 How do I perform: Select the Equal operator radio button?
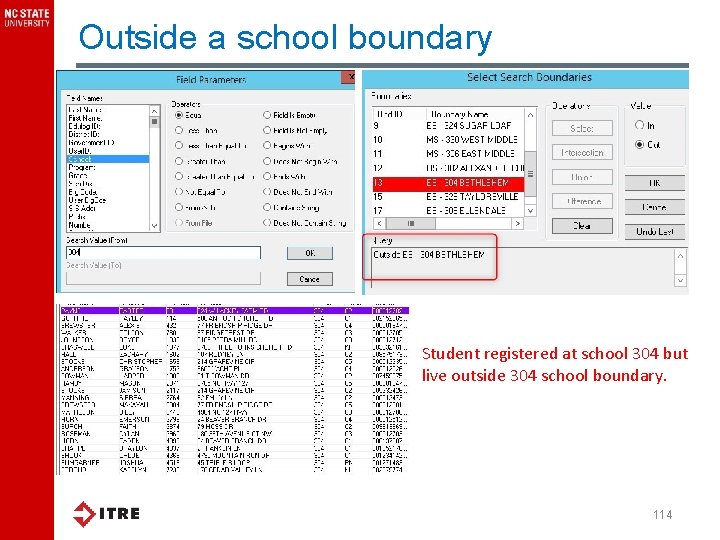click(180, 115)
